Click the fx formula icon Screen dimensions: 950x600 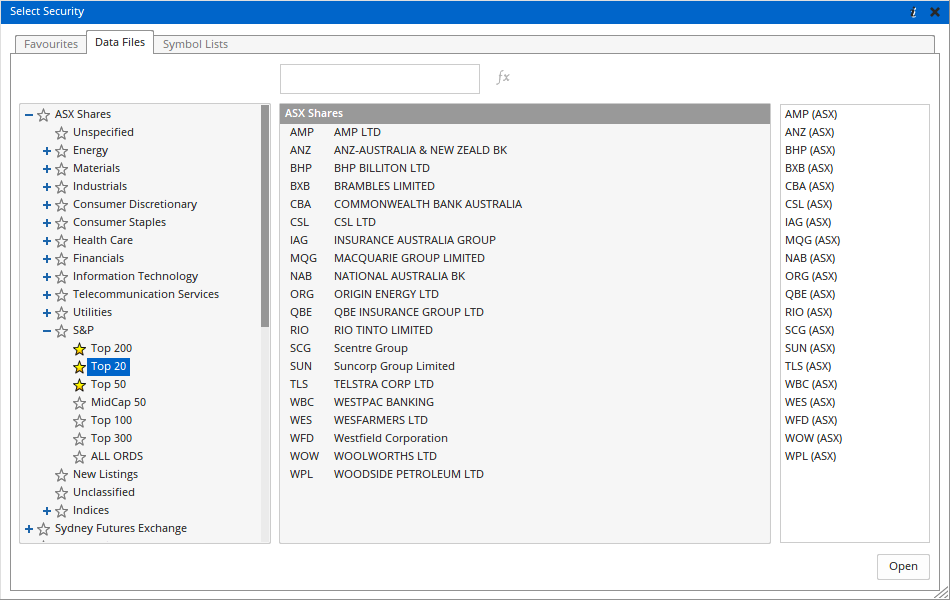pyautogui.click(x=503, y=77)
